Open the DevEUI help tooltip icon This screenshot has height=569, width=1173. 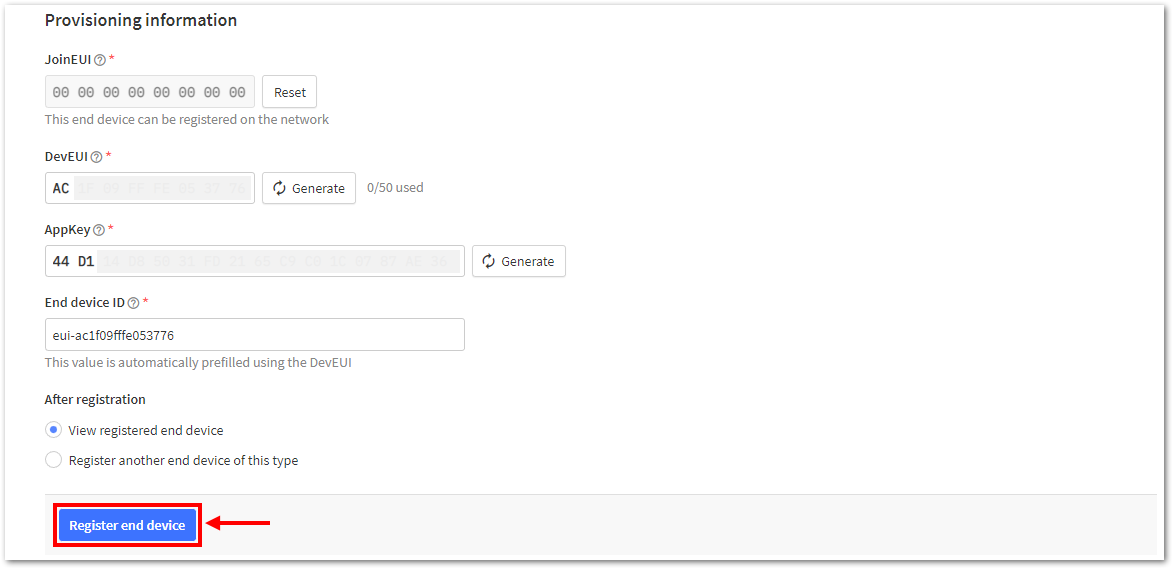click(x=96, y=157)
